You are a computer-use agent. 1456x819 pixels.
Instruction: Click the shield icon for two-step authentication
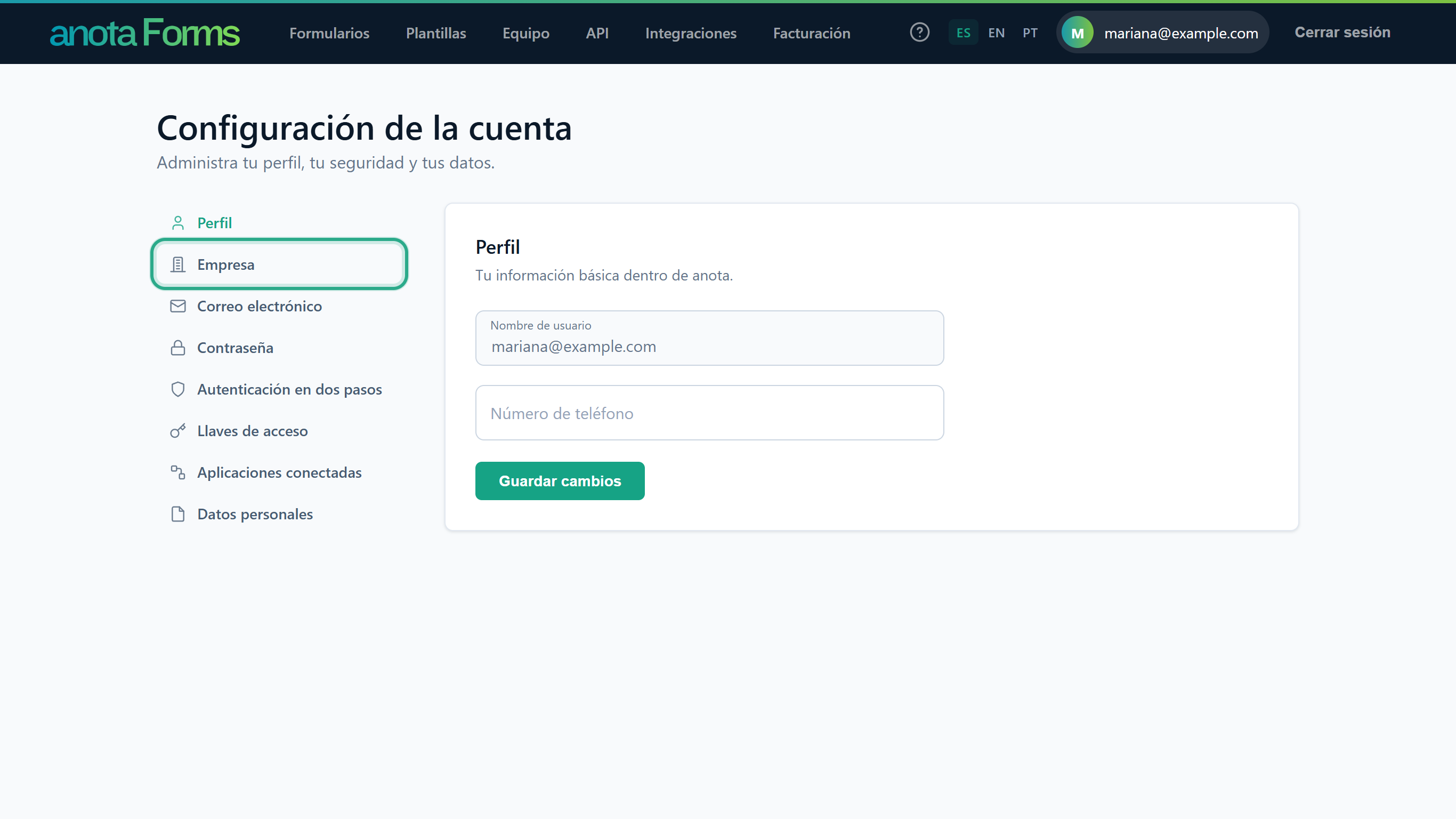178,389
